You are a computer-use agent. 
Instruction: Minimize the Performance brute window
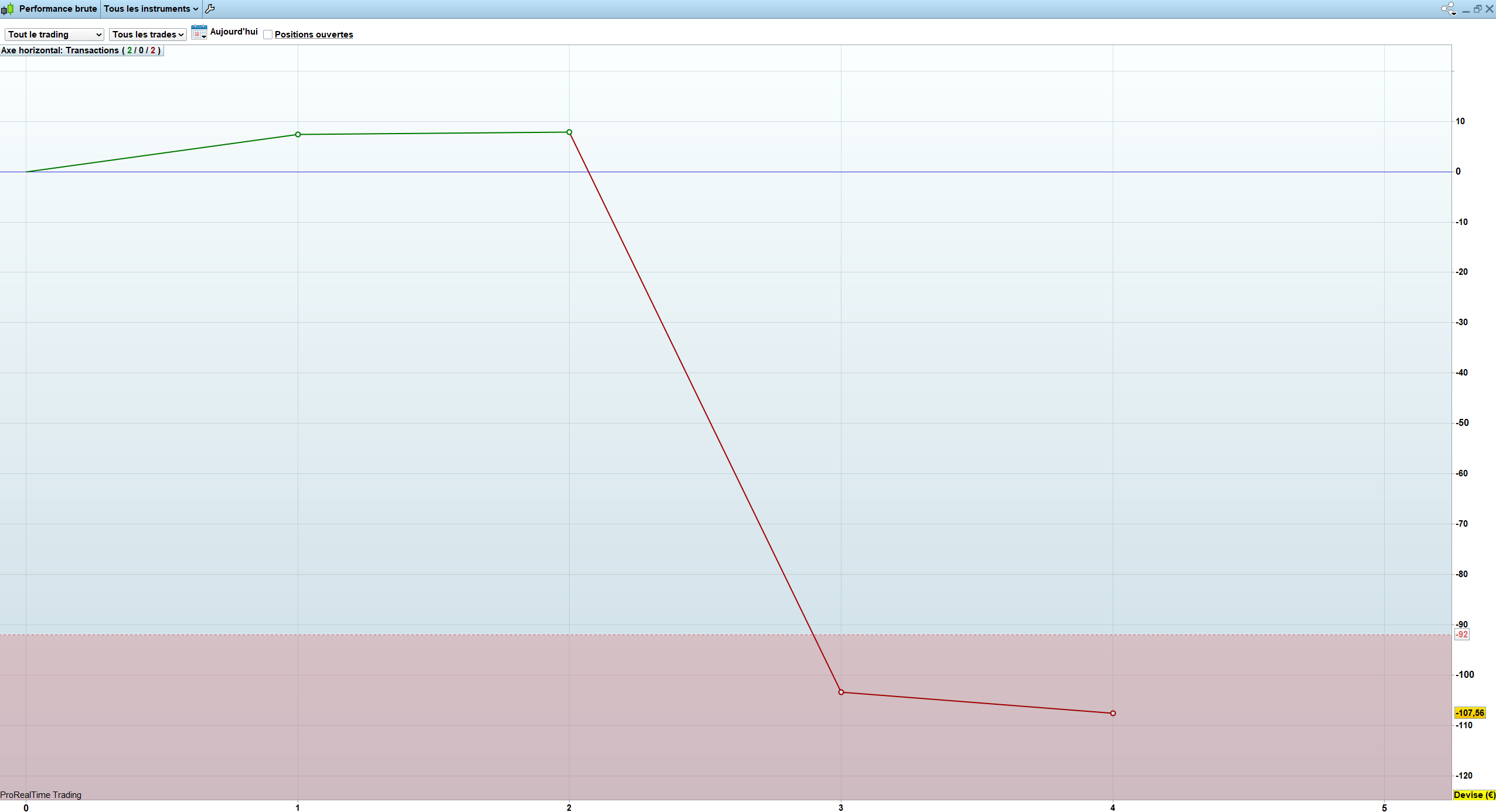click(x=1466, y=9)
